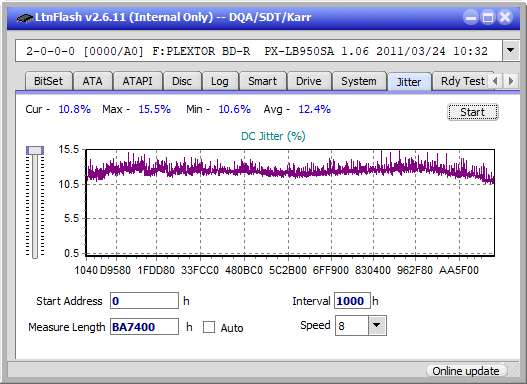Screen dimensions: 527x384
Task: Close the LtnFlash window
Action: pyautogui.click(x=505, y=17)
